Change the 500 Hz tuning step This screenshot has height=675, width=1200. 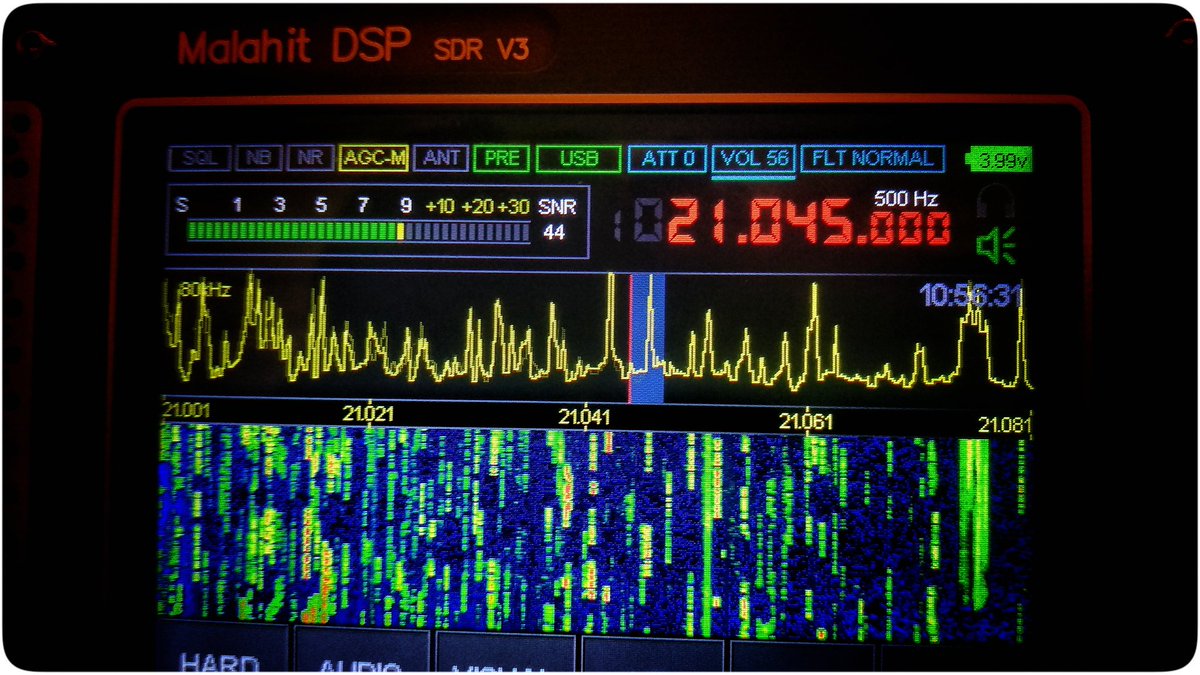click(x=905, y=198)
